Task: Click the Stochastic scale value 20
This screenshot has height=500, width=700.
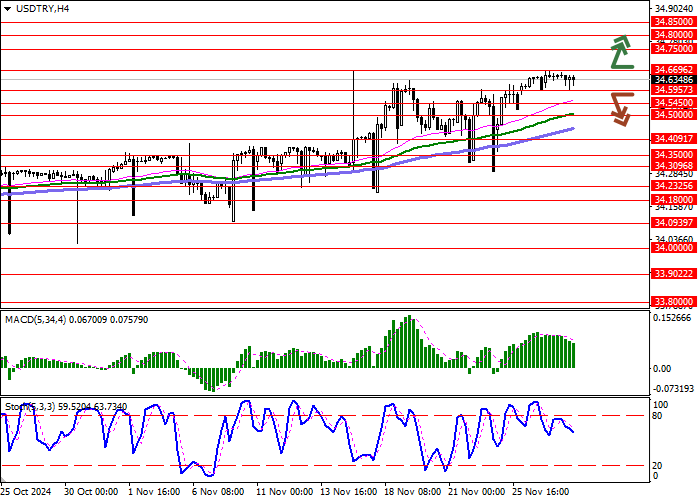Action: 657,466
